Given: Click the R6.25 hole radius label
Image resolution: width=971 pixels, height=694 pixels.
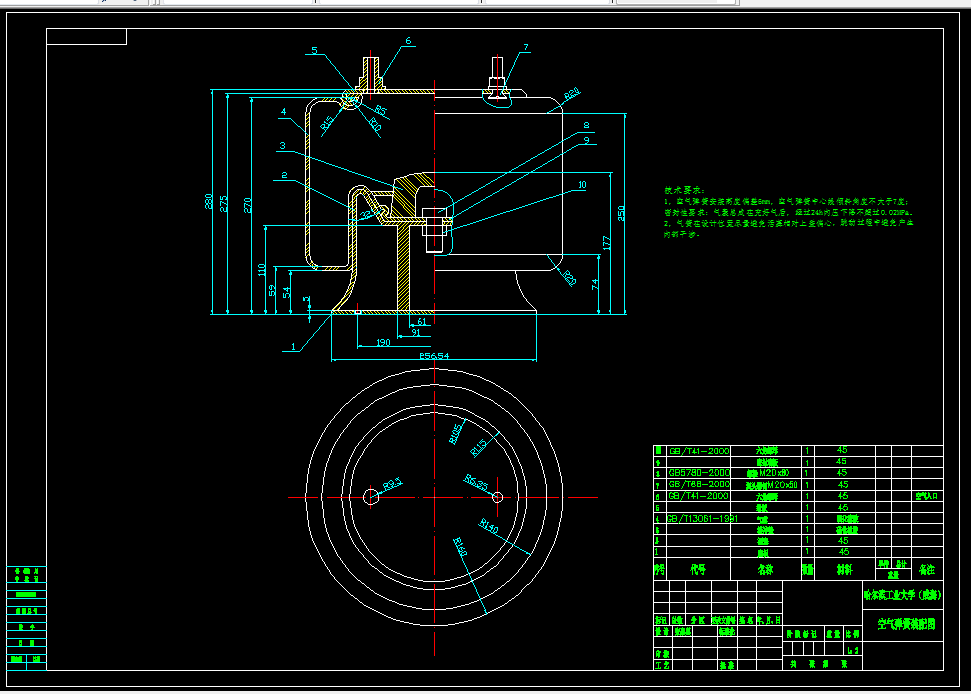Looking at the screenshot, I should pos(477,482).
